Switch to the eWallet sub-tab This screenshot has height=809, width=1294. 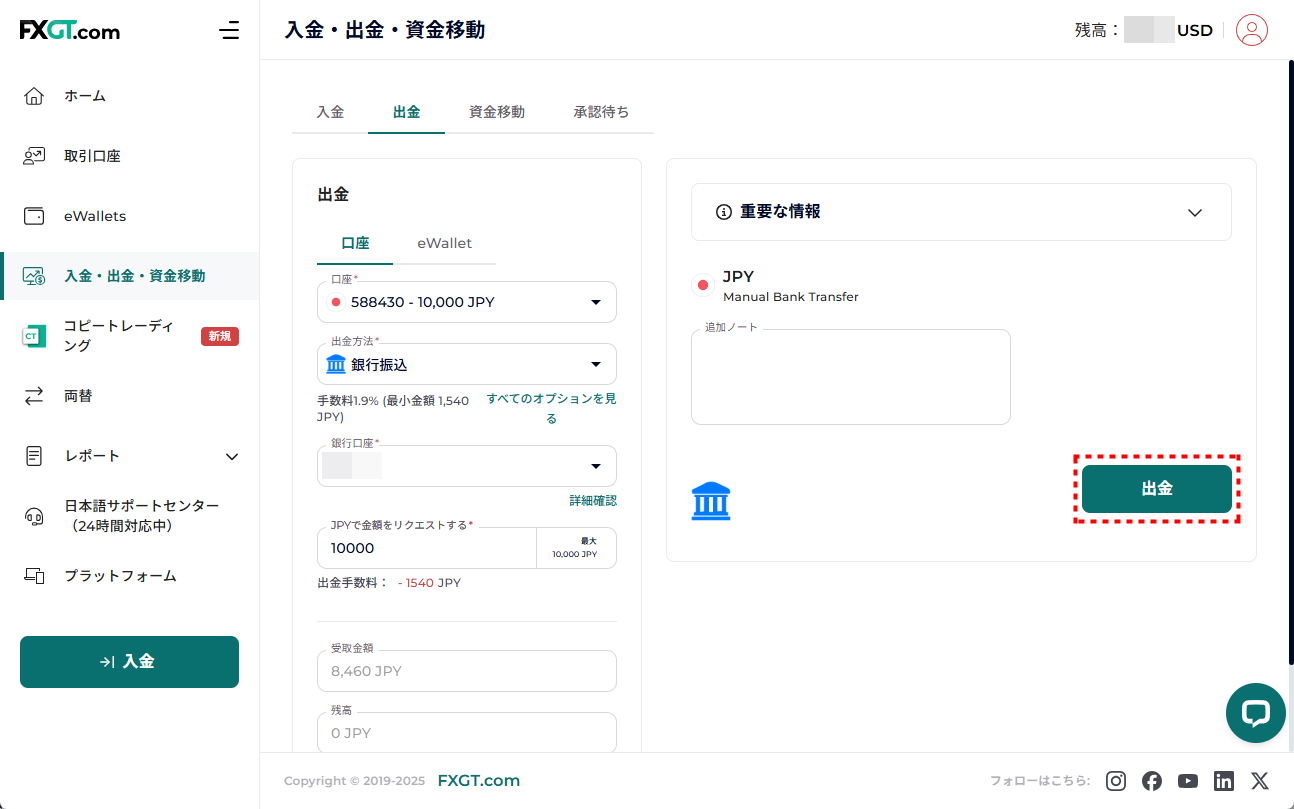point(444,243)
